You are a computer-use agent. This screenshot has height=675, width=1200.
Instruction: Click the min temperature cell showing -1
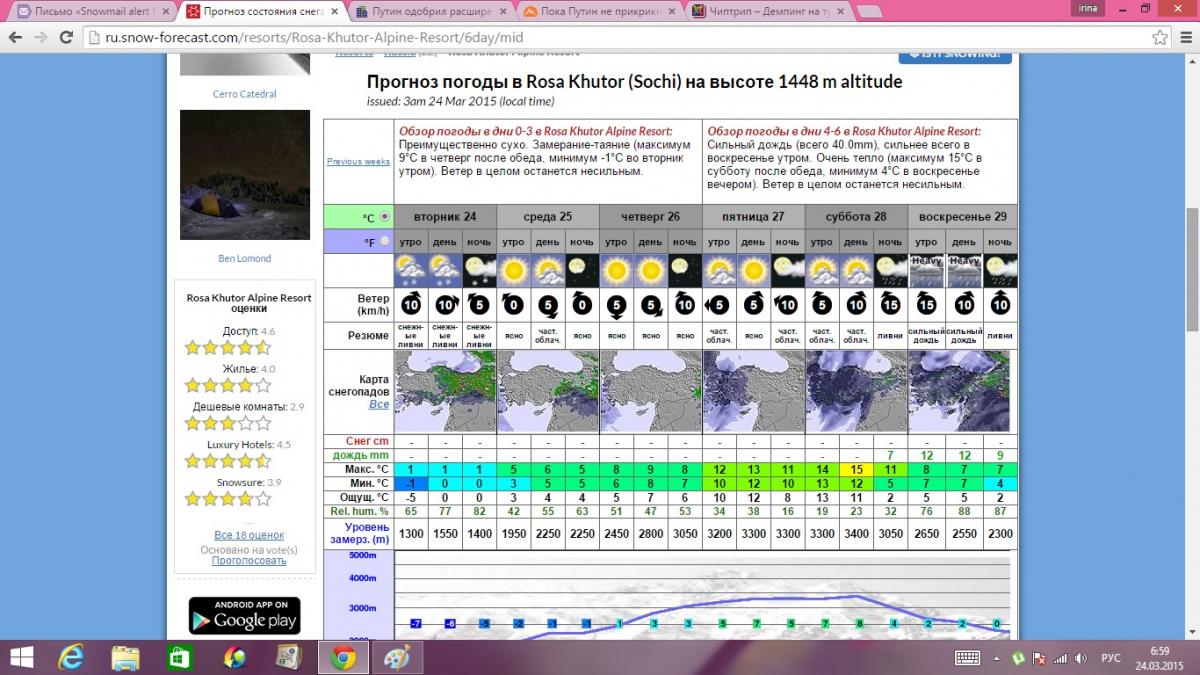tap(410, 483)
